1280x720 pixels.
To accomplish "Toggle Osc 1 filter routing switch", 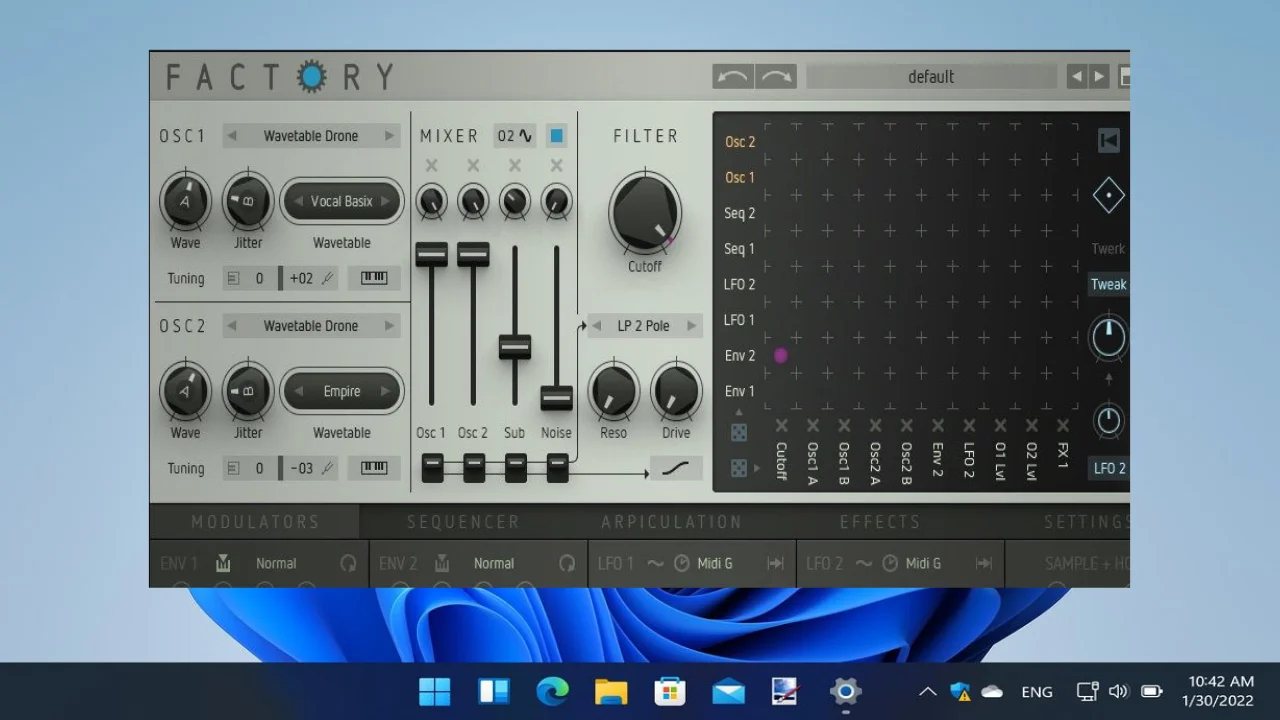I will 432,468.
